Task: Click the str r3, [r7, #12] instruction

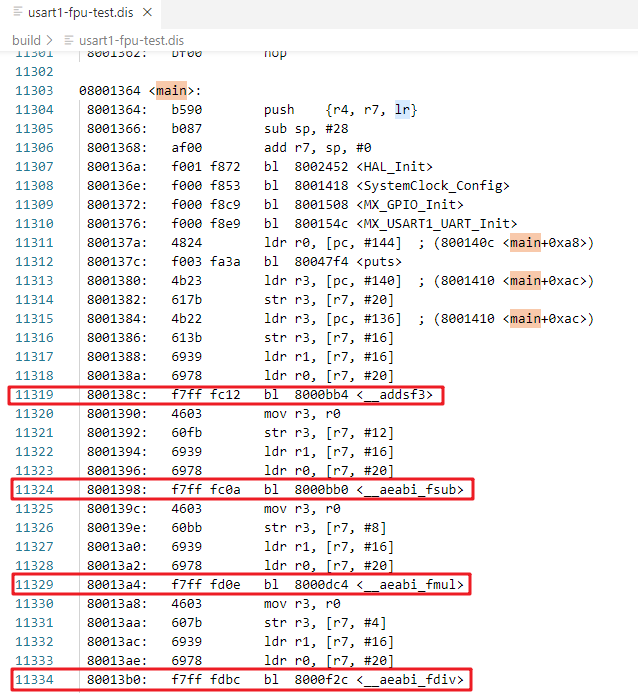Action: (329, 433)
